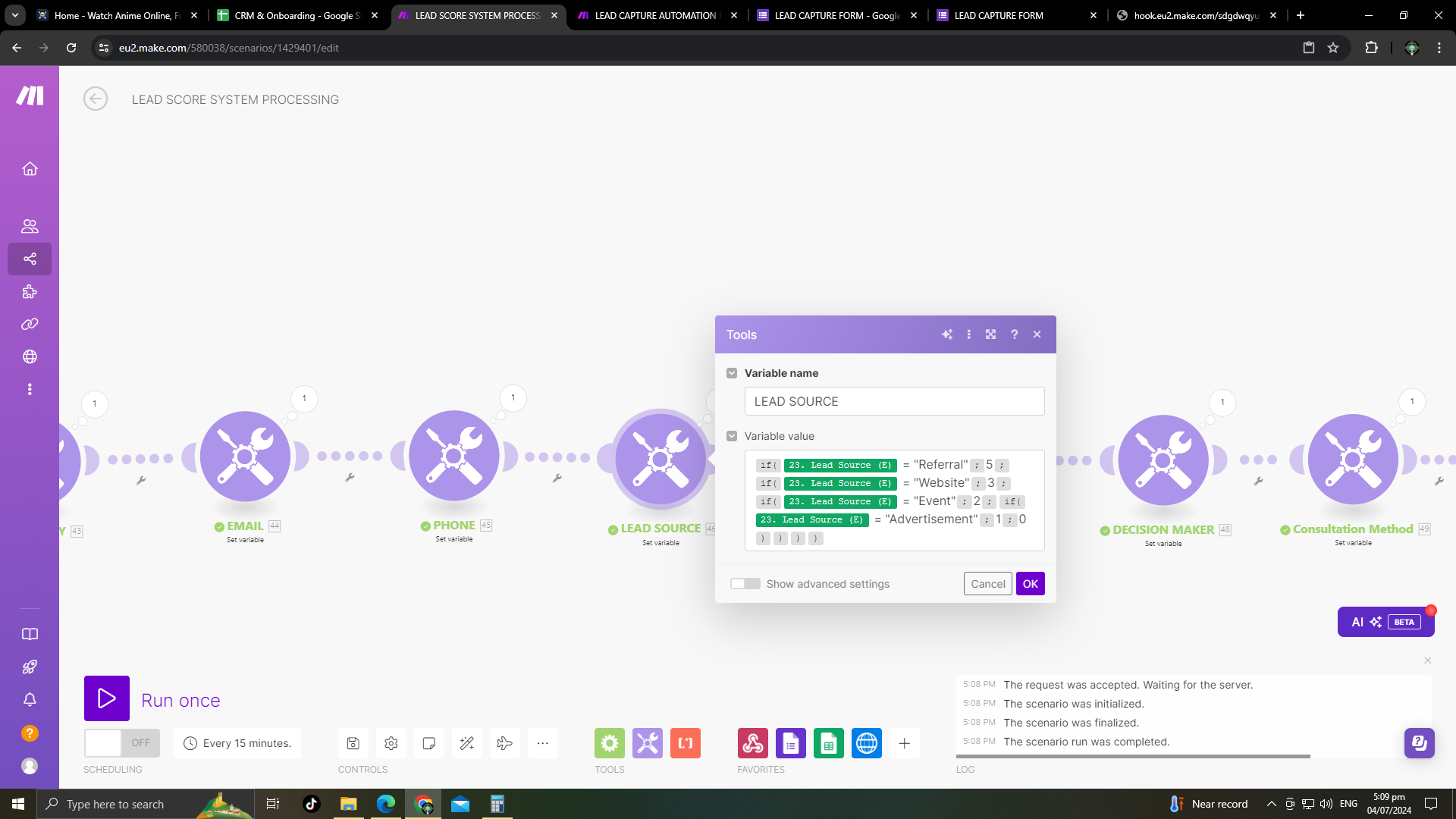The image size is (1456, 819).
Task: Toggle scenario scheduling OFF switch
Action: (x=121, y=743)
